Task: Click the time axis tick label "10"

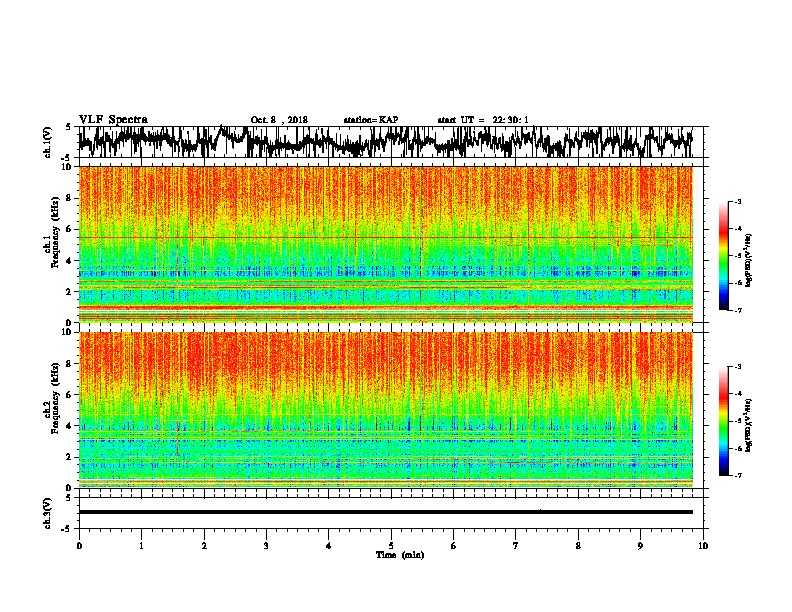Action: tap(703, 546)
